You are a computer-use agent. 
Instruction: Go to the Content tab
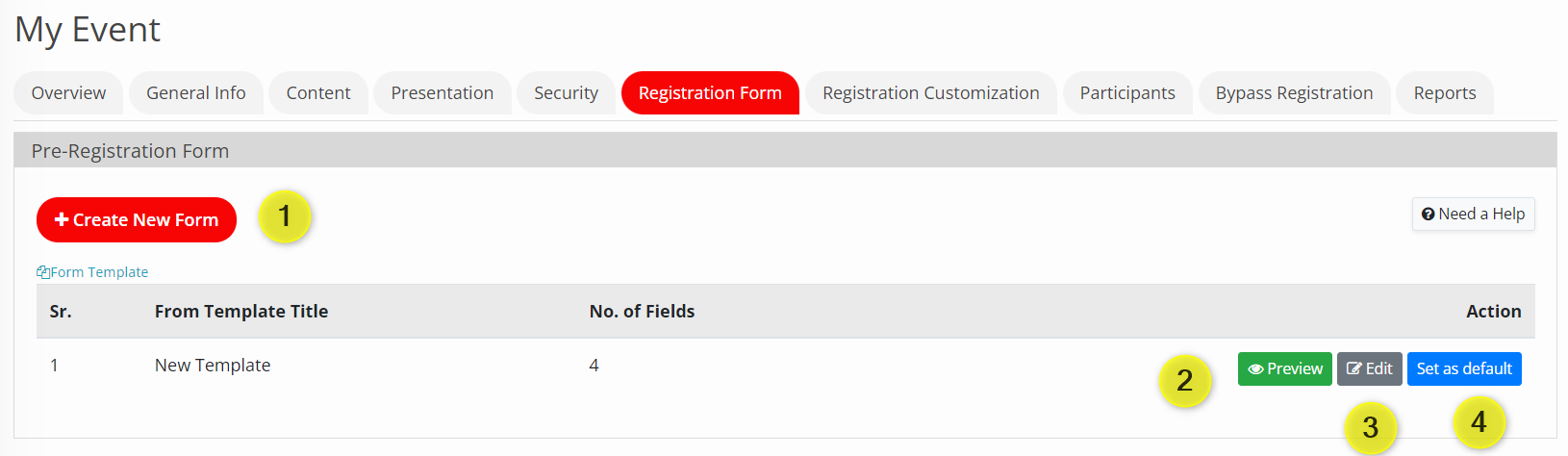(x=318, y=93)
